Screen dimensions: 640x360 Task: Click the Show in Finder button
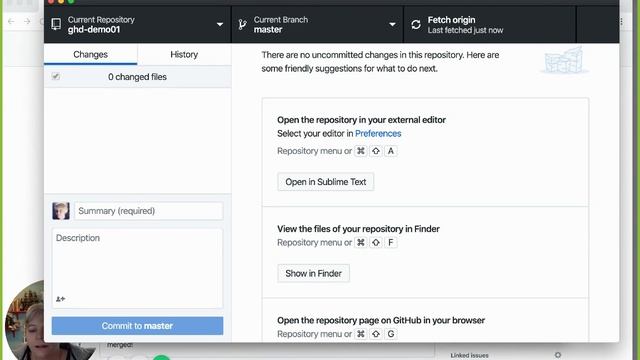click(x=313, y=273)
